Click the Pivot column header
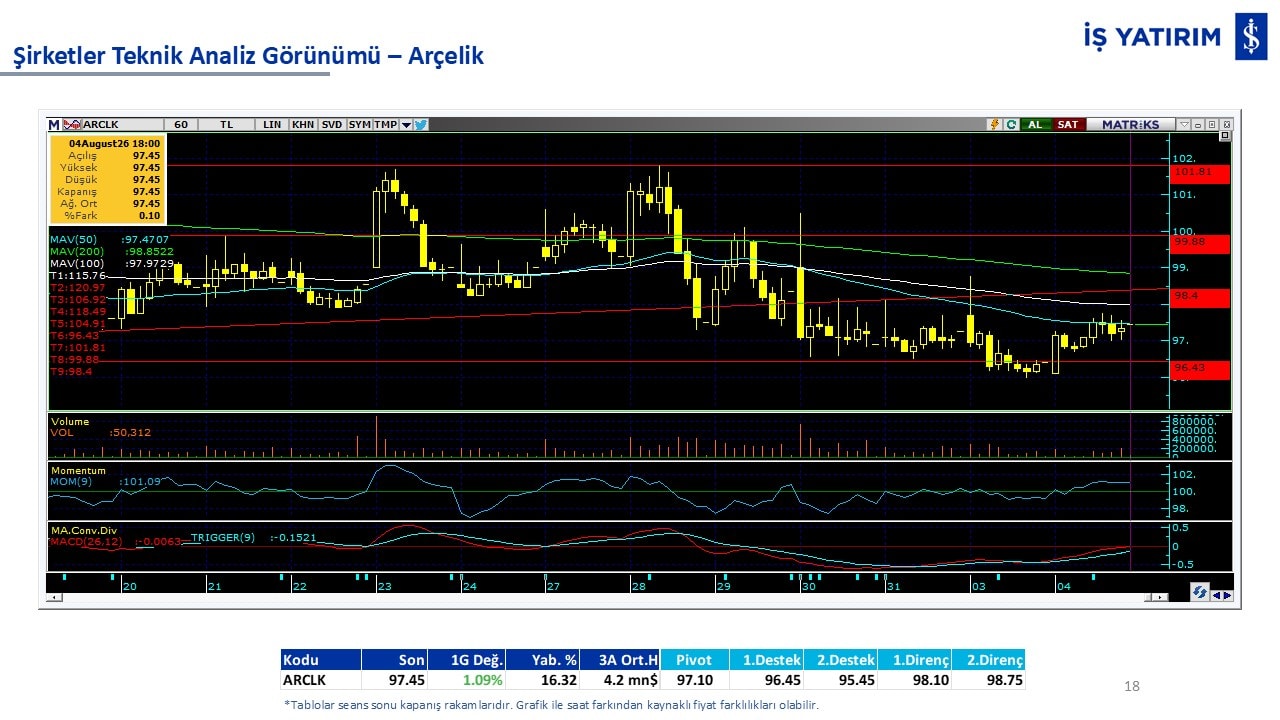The image size is (1280, 720). tap(694, 660)
